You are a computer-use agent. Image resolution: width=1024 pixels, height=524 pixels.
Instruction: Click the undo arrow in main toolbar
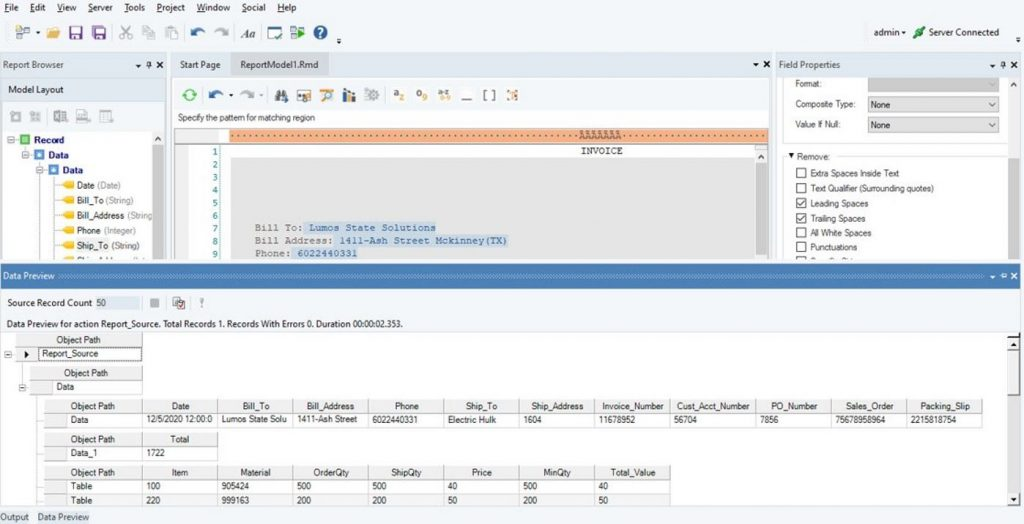point(198,33)
